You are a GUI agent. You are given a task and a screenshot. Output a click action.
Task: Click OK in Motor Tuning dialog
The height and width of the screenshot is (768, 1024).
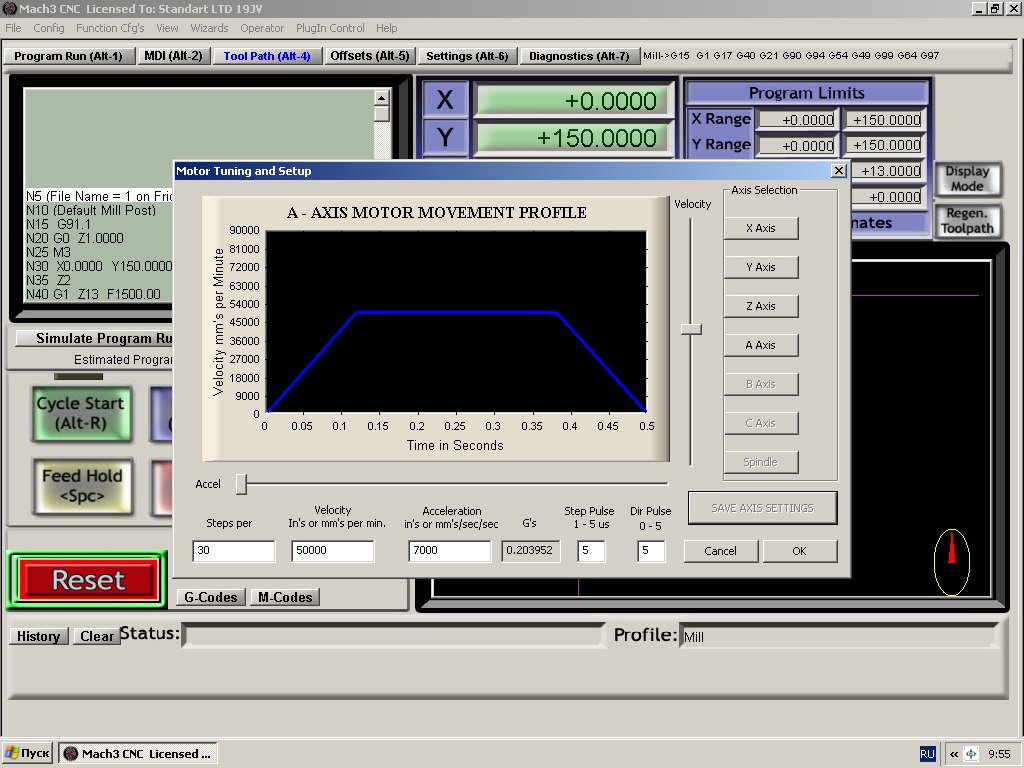click(799, 551)
